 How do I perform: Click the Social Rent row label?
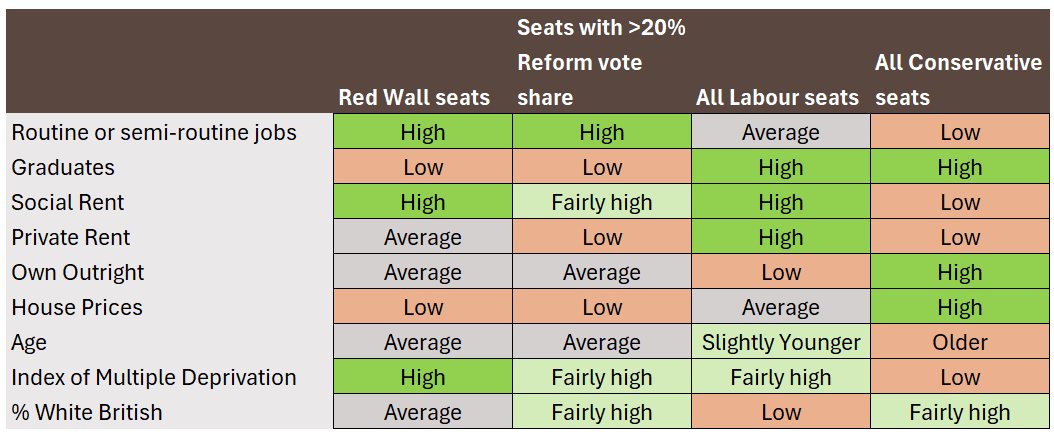(x=68, y=202)
